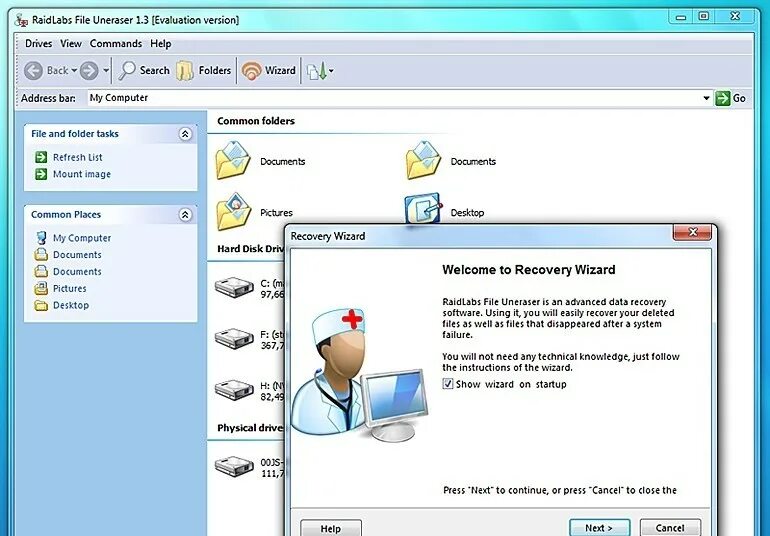Expand the Address bar dropdown arrow
Screen dimensions: 770x536
coord(706,98)
